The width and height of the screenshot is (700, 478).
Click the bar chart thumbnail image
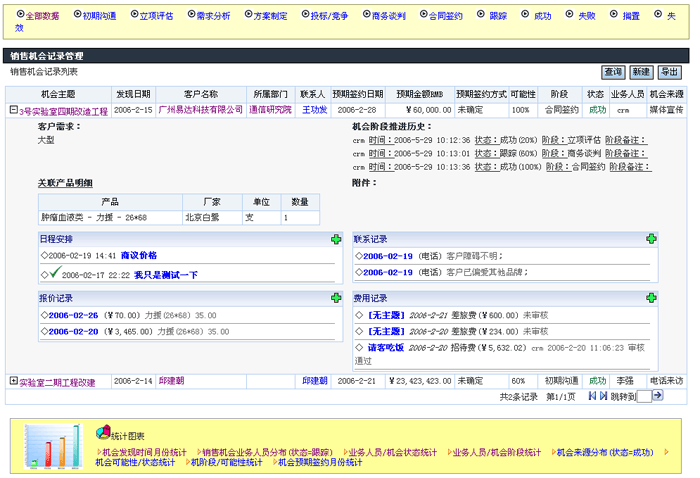pyautogui.click(x=53, y=447)
